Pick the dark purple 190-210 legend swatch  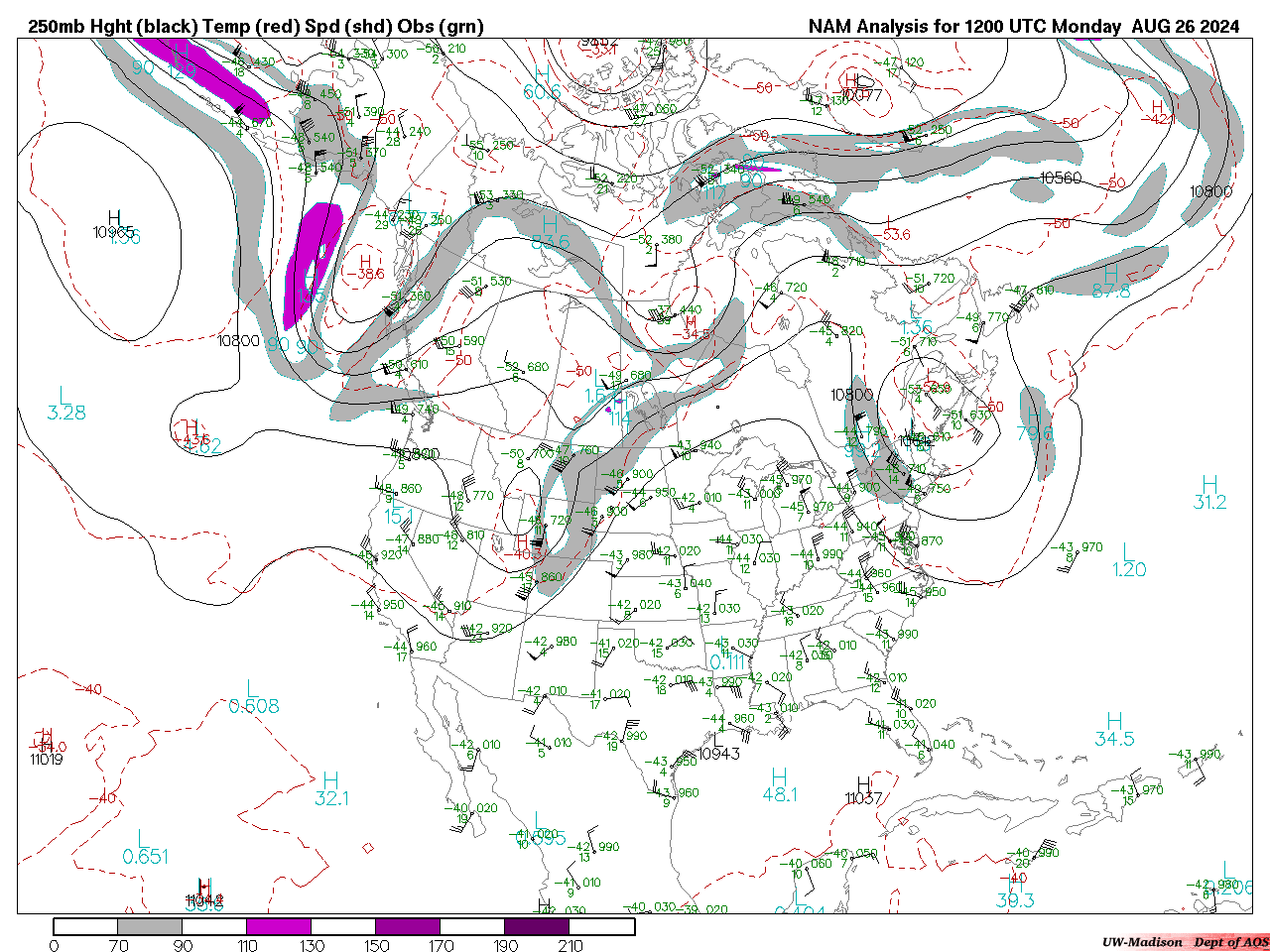pos(537,926)
